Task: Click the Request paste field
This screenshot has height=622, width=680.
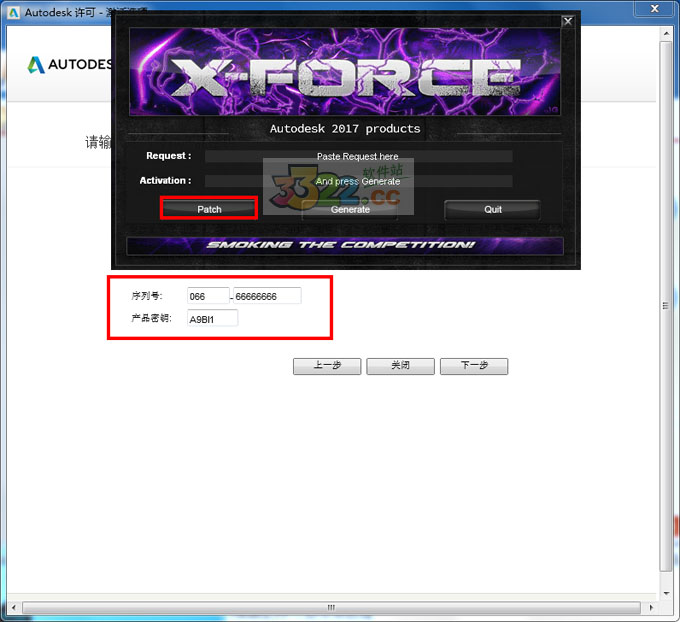Action: click(x=358, y=156)
